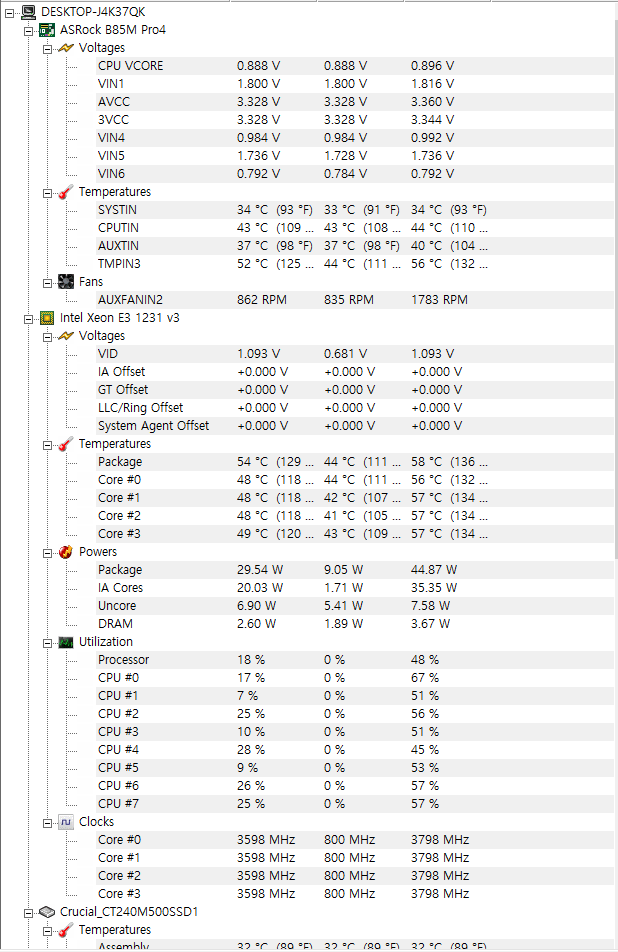Click the thermometer icon under ASRock motherboard
618x952 pixels.
coord(66,191)
